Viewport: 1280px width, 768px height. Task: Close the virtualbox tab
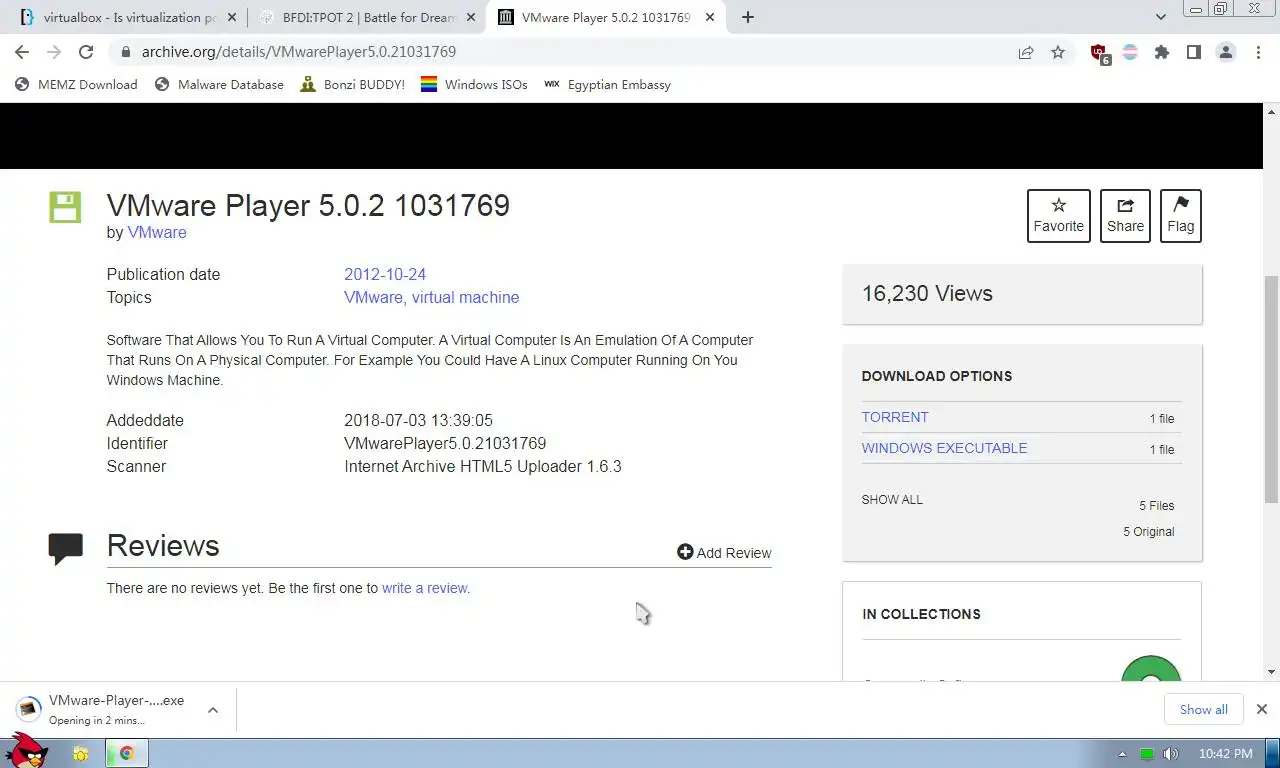click(233, 17)
